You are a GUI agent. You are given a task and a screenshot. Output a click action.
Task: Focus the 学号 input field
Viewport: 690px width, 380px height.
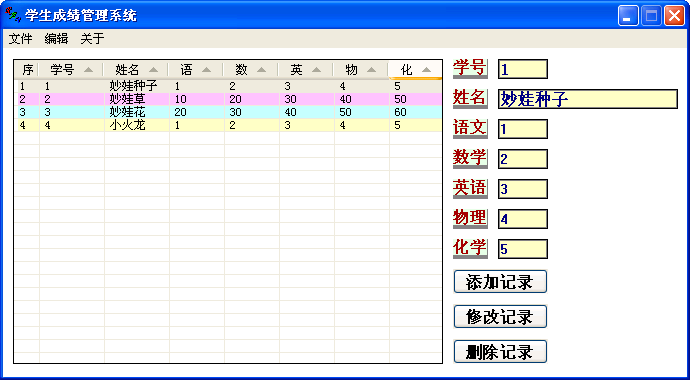point(523,69)
